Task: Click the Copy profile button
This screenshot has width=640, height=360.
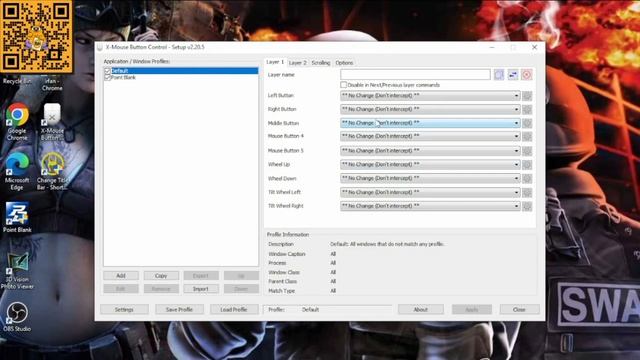Action: click(x=161, y=276)
